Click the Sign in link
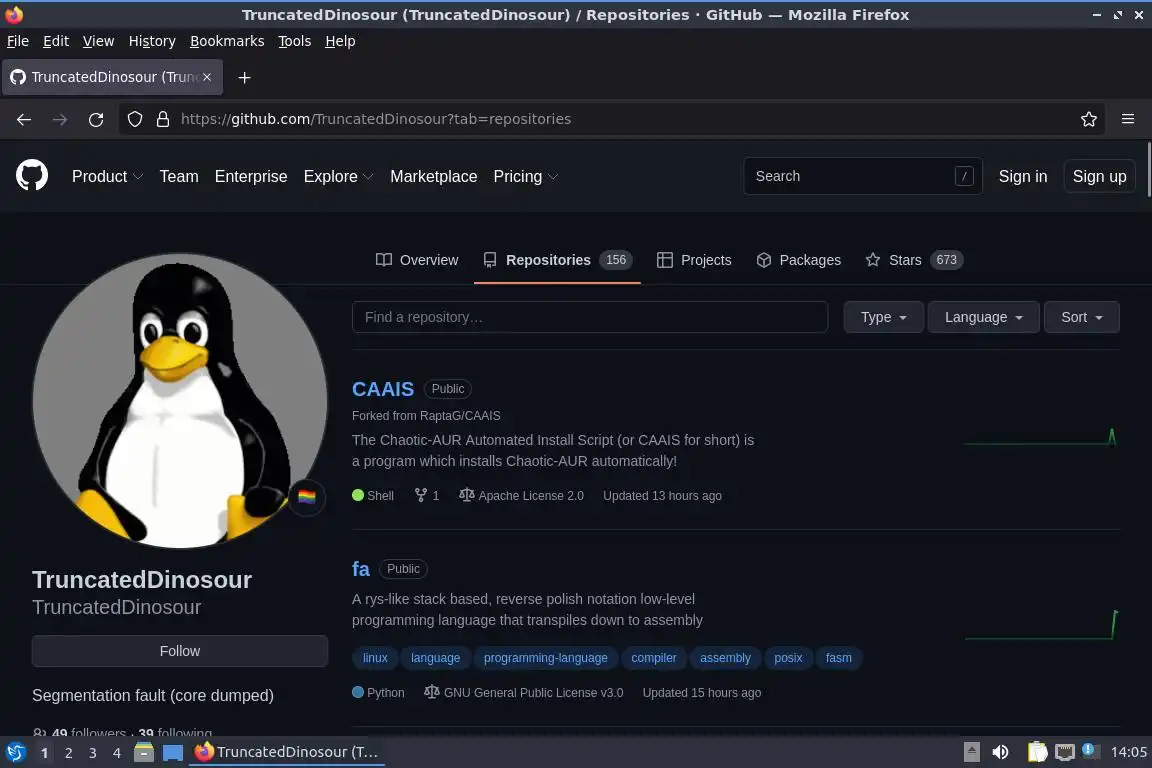Screen dimensions: 1152x768 1023,176
